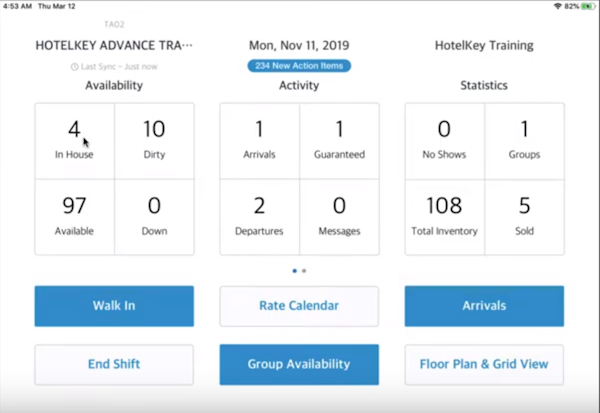Select the Guaranteed tile

[x=339, y=140]
